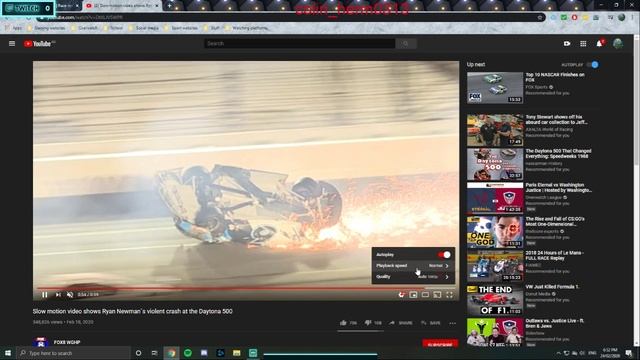Image resolution: width=640 pixels, height=360 pixels.
Task: Go to YouTube home via the logo
Action: click(39, 44)
